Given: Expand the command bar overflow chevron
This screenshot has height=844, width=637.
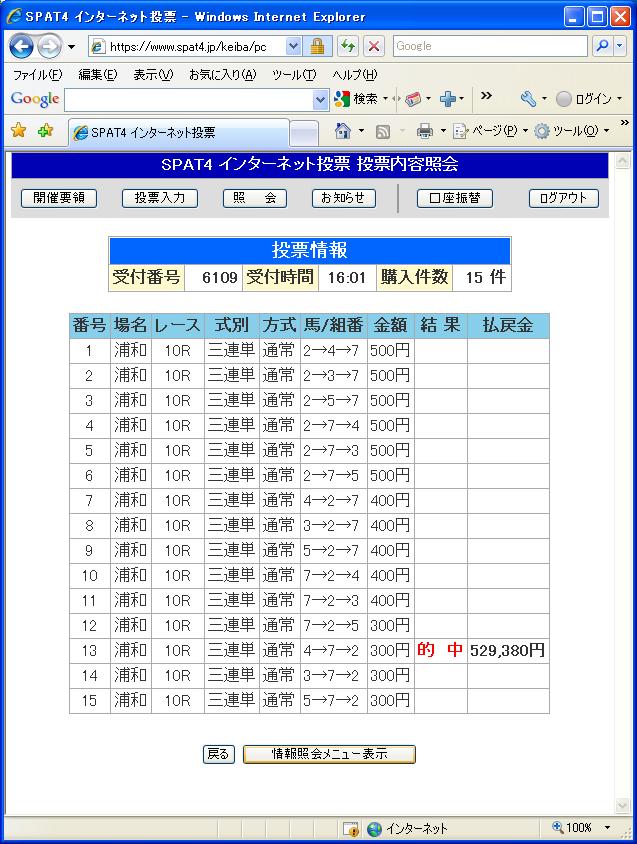Looking at the screenshot, I should (625, 123).
